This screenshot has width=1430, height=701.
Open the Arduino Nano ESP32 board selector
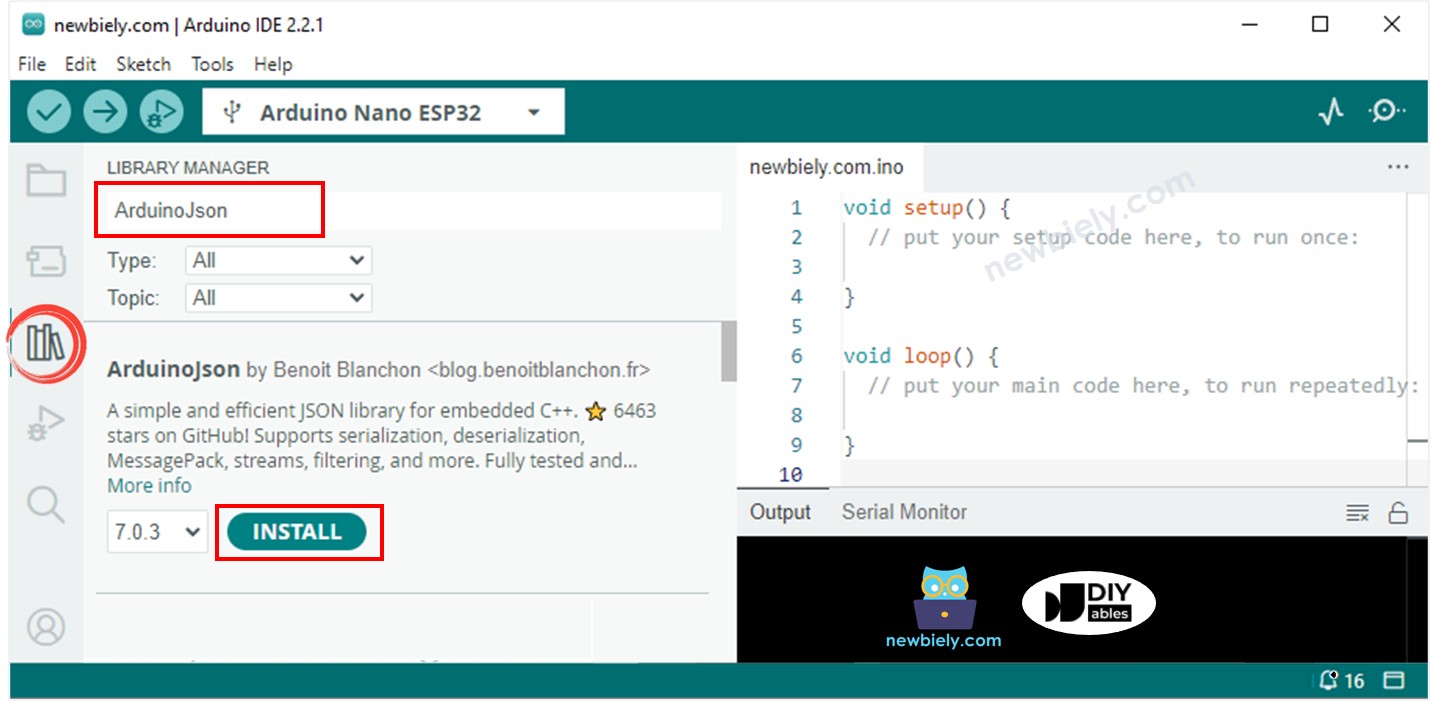click(x=381, y=111)
